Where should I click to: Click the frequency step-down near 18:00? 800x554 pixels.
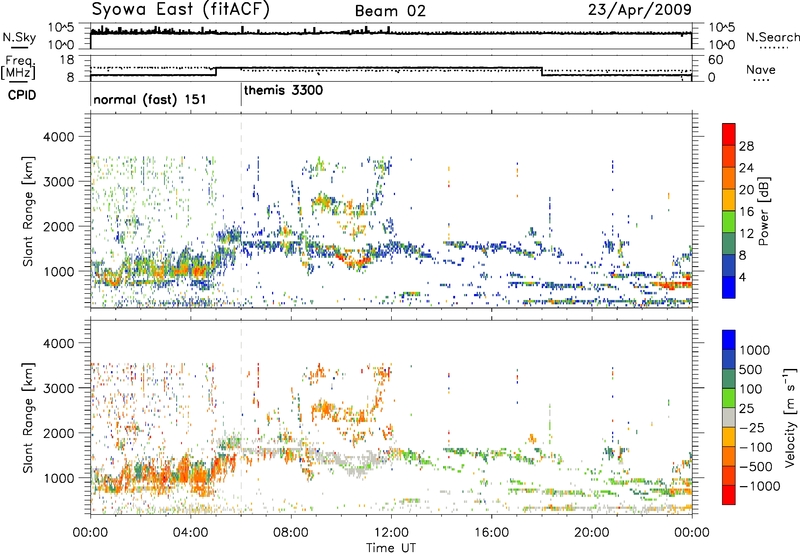[541, 71]
